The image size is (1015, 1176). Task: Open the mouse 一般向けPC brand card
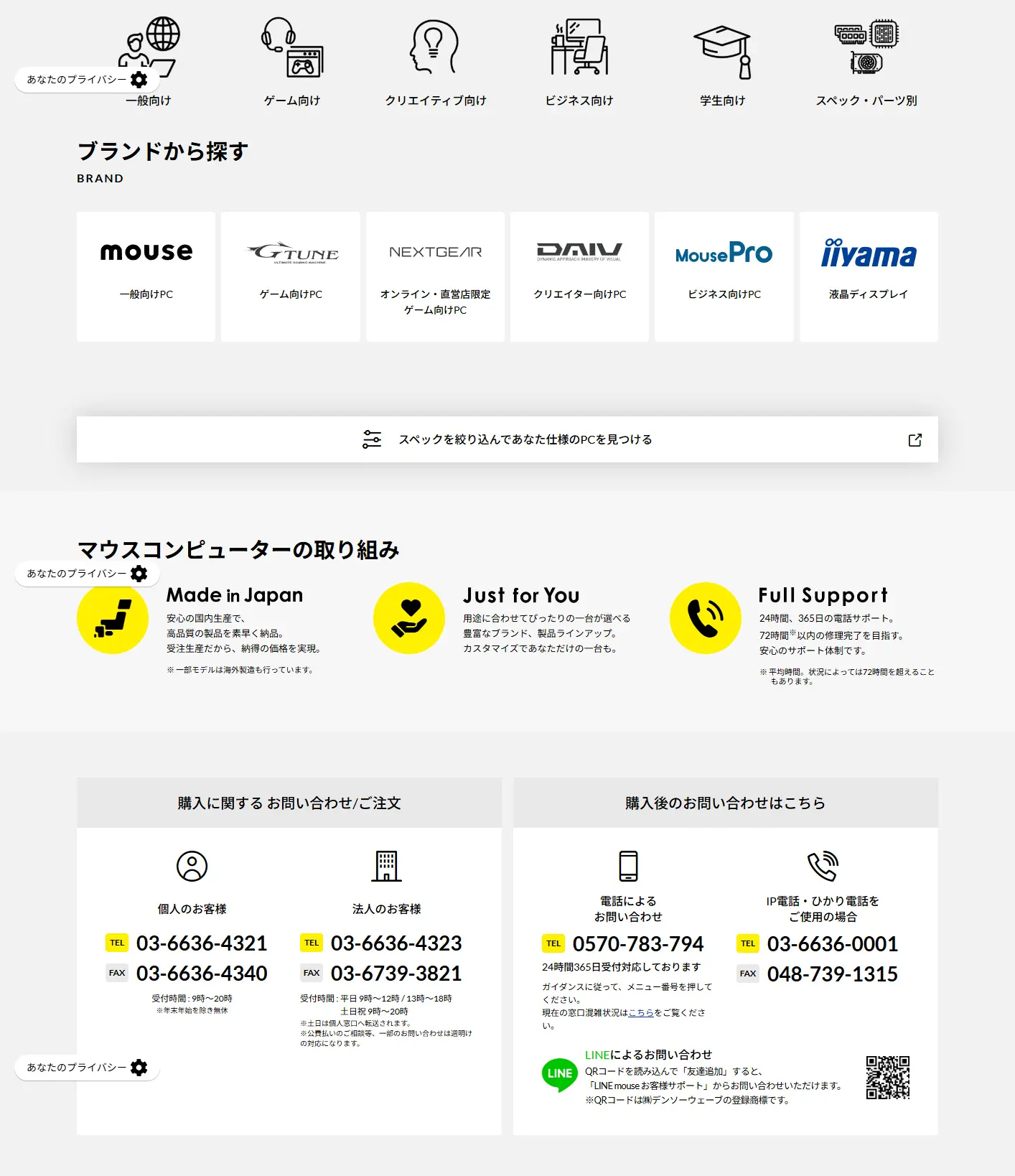pyautogui.click(x=146, y=276)
